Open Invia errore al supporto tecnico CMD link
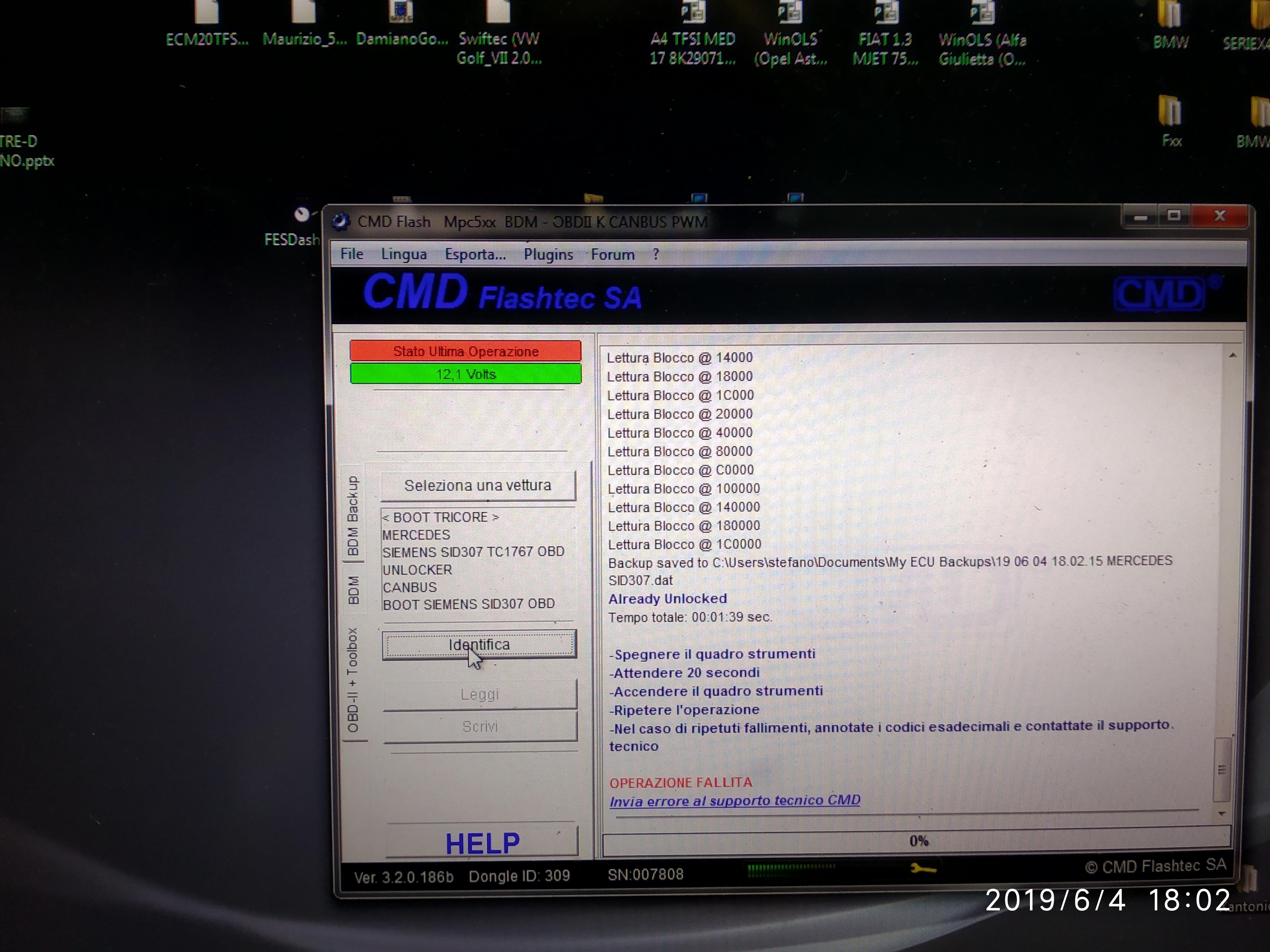Viewport: 1270px width, 952px height. click(x=735, y=801)
